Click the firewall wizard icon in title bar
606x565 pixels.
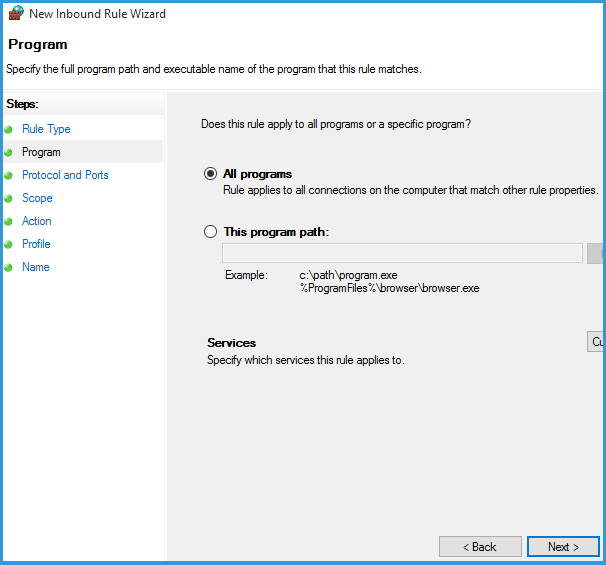click(16, 14)
